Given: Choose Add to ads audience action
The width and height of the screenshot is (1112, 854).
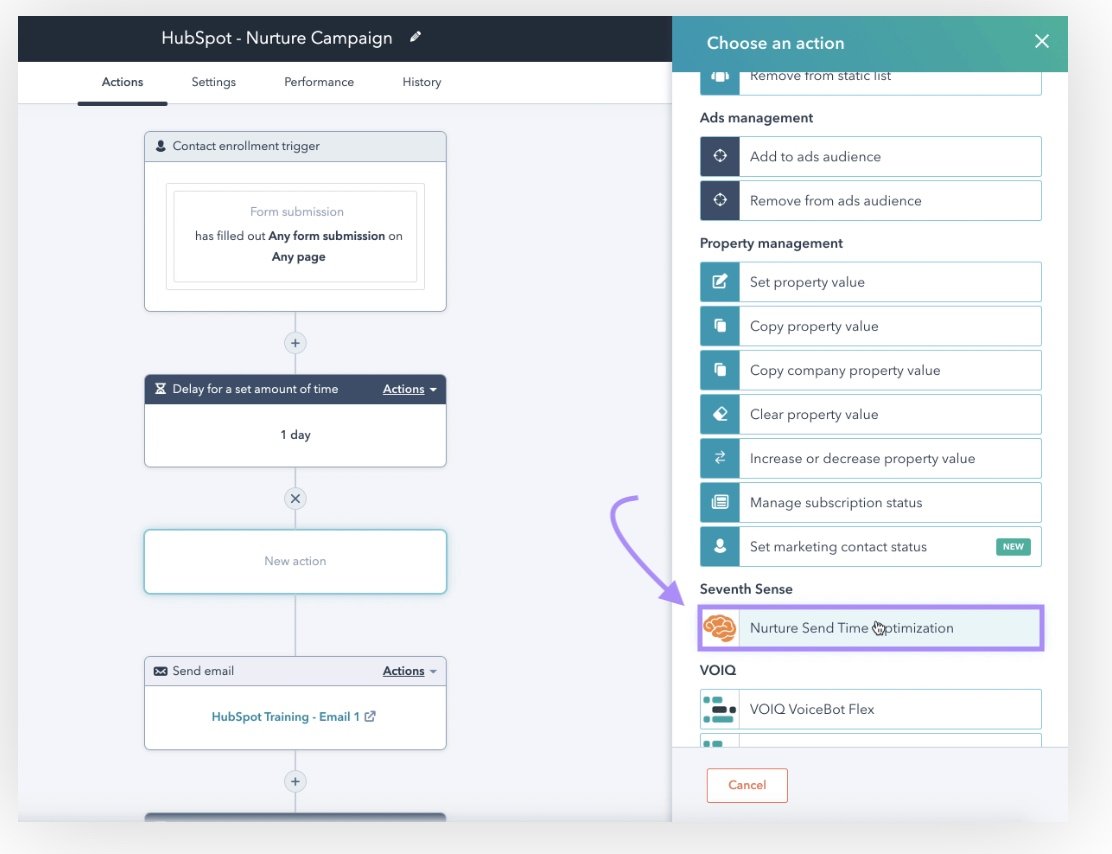Looking at the screenshot, I should click(870, 156).
